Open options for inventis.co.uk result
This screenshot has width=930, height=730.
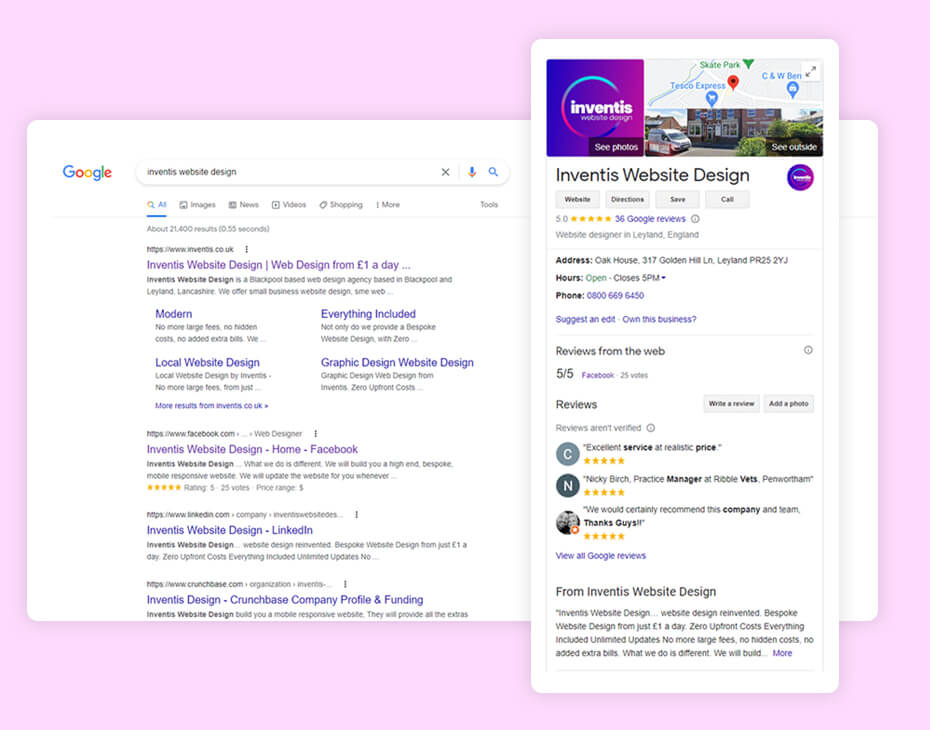(247, 250)
